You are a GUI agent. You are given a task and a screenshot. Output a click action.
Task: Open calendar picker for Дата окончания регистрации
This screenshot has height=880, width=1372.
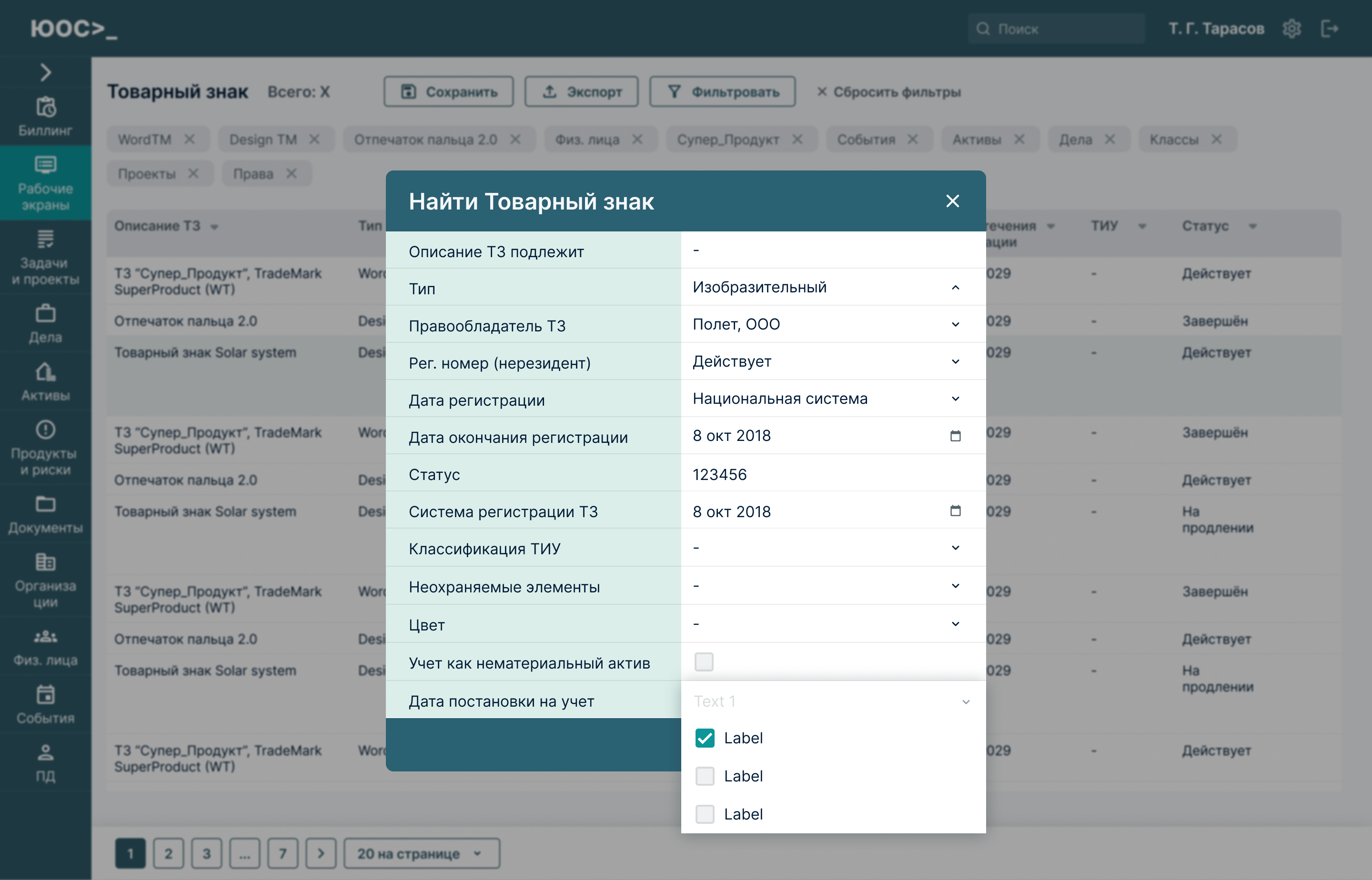[x=955, y=436]
